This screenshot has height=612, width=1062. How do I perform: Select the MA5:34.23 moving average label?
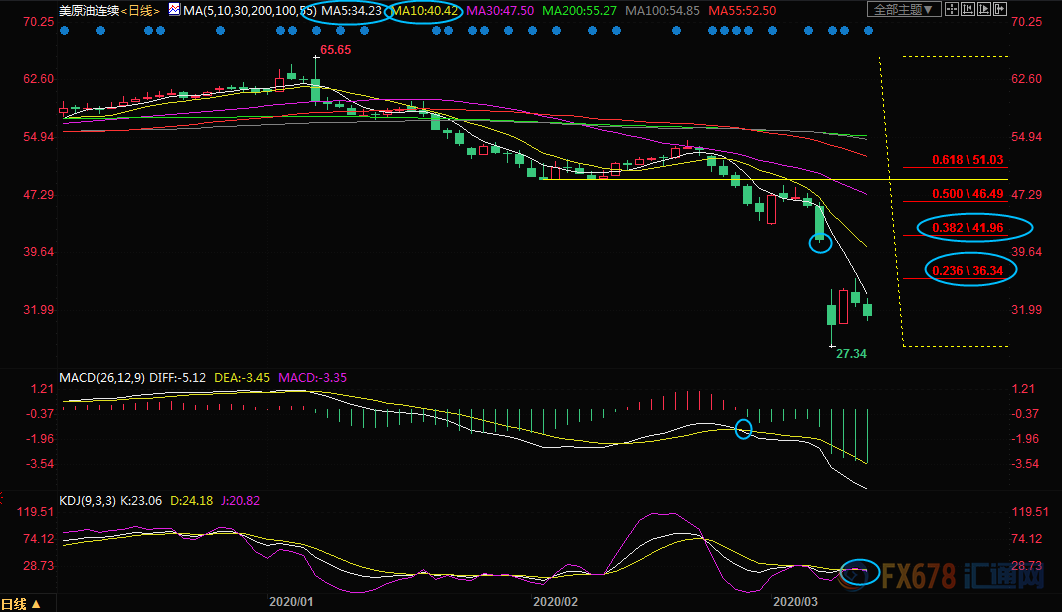351,10
